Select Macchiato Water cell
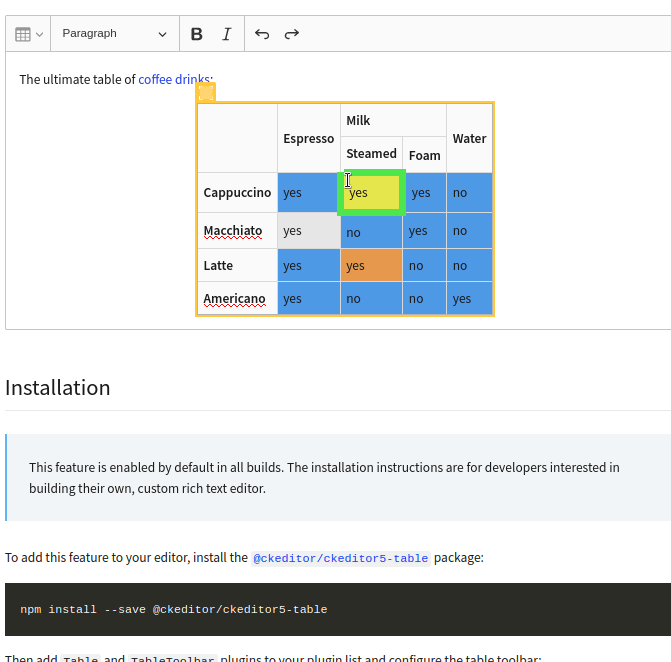This screenshot has height=662, width=671. click(x=470, y=231)
